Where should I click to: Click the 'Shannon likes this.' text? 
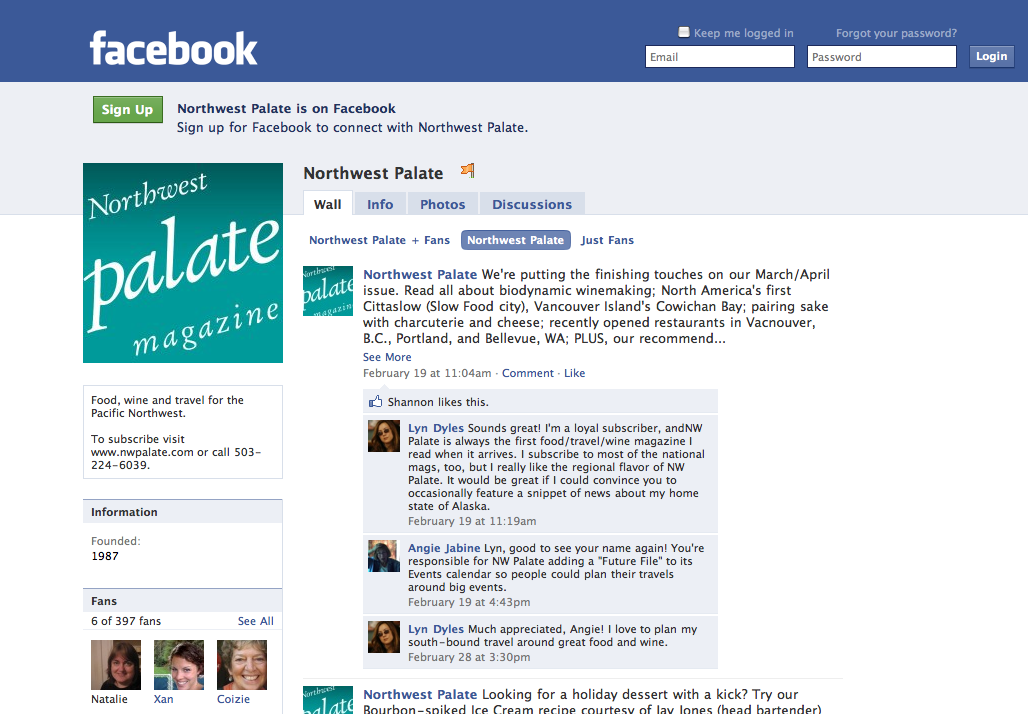pos(438,402)
